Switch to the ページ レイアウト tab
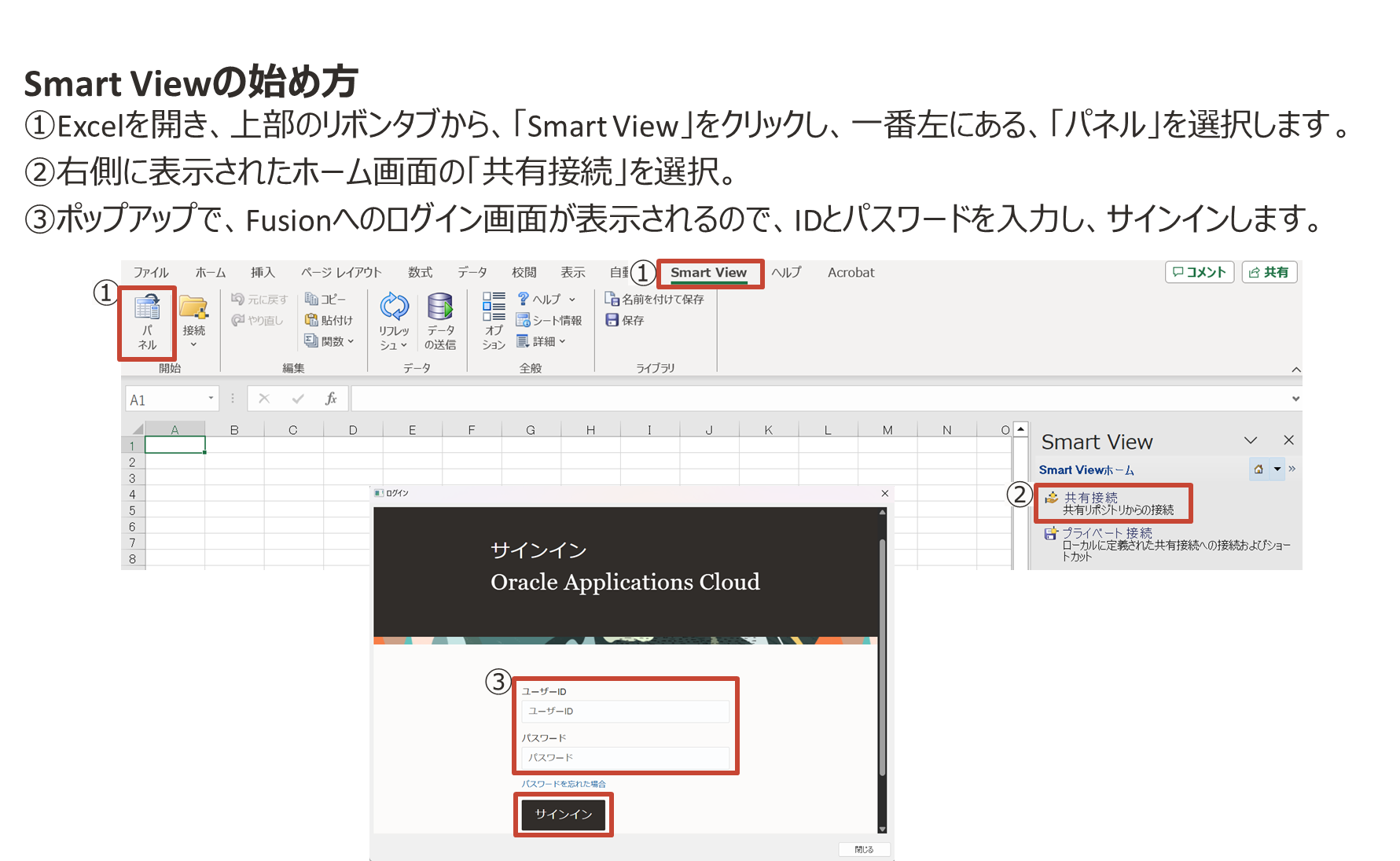The width and height of the screenshot is (1400, 861). (x=341, y=272)
